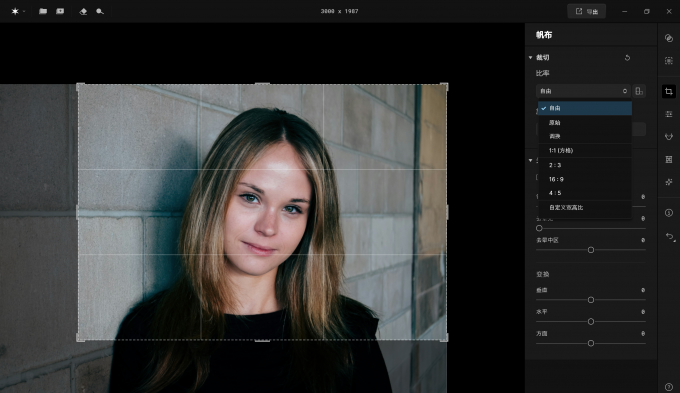This screenshot has width=680, height=393.
Task: Open the sparkle effects icon in sidebar
Action: point(669,182)
